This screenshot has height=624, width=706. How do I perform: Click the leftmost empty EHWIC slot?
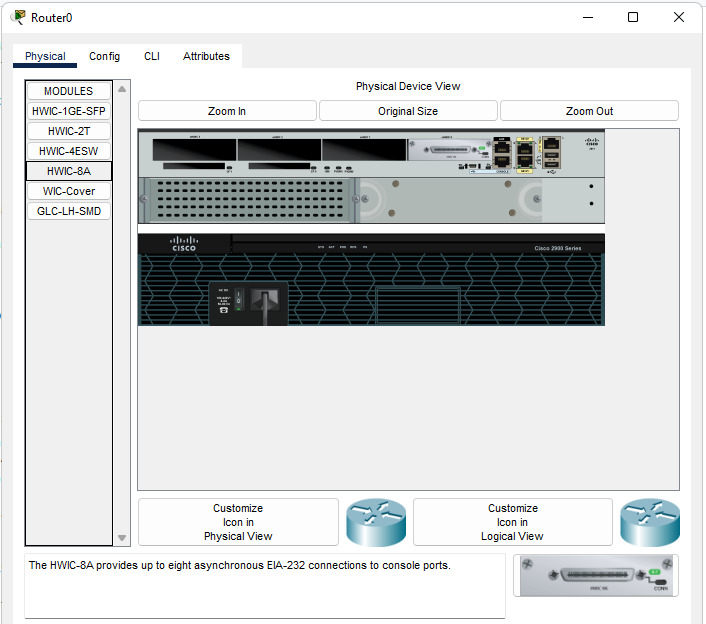point(194,149)
